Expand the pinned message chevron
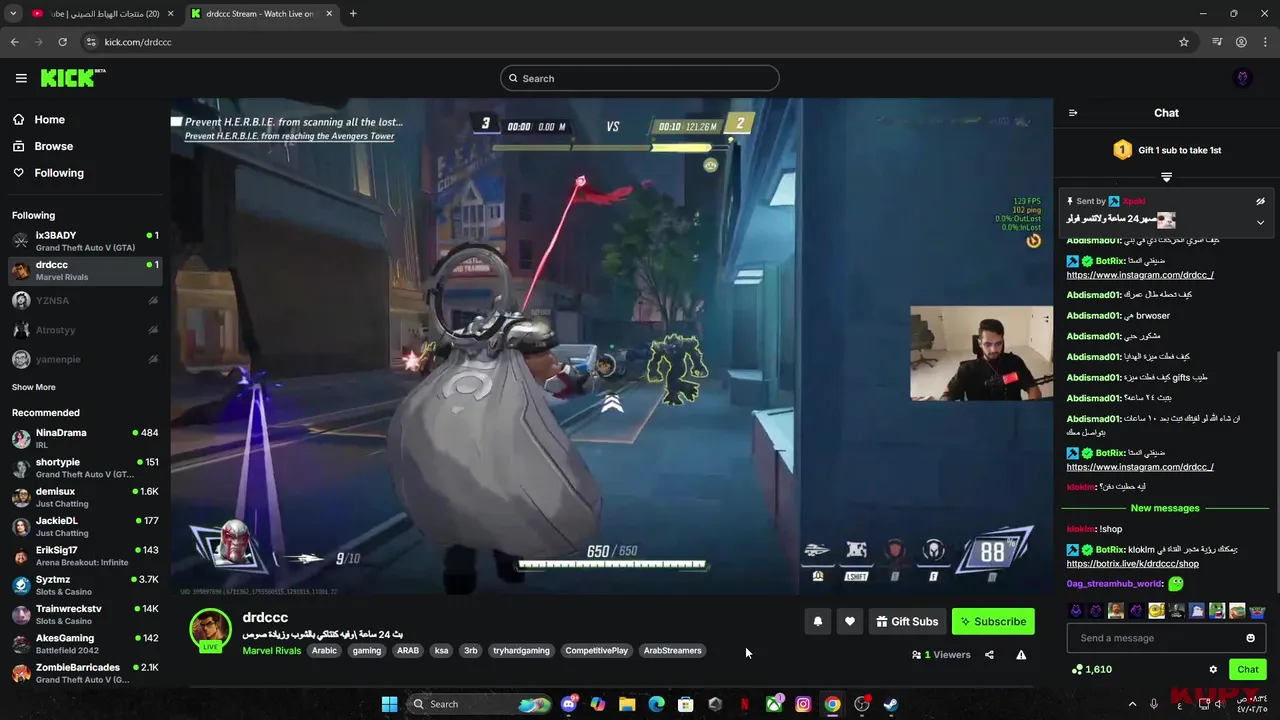The width and height of the screenshot is (1280, 720). point(1260,222)
